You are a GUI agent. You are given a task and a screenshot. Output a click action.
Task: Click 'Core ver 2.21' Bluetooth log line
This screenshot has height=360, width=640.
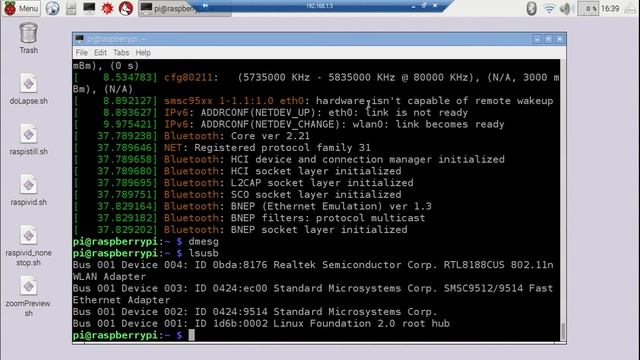tap(270, 136)
